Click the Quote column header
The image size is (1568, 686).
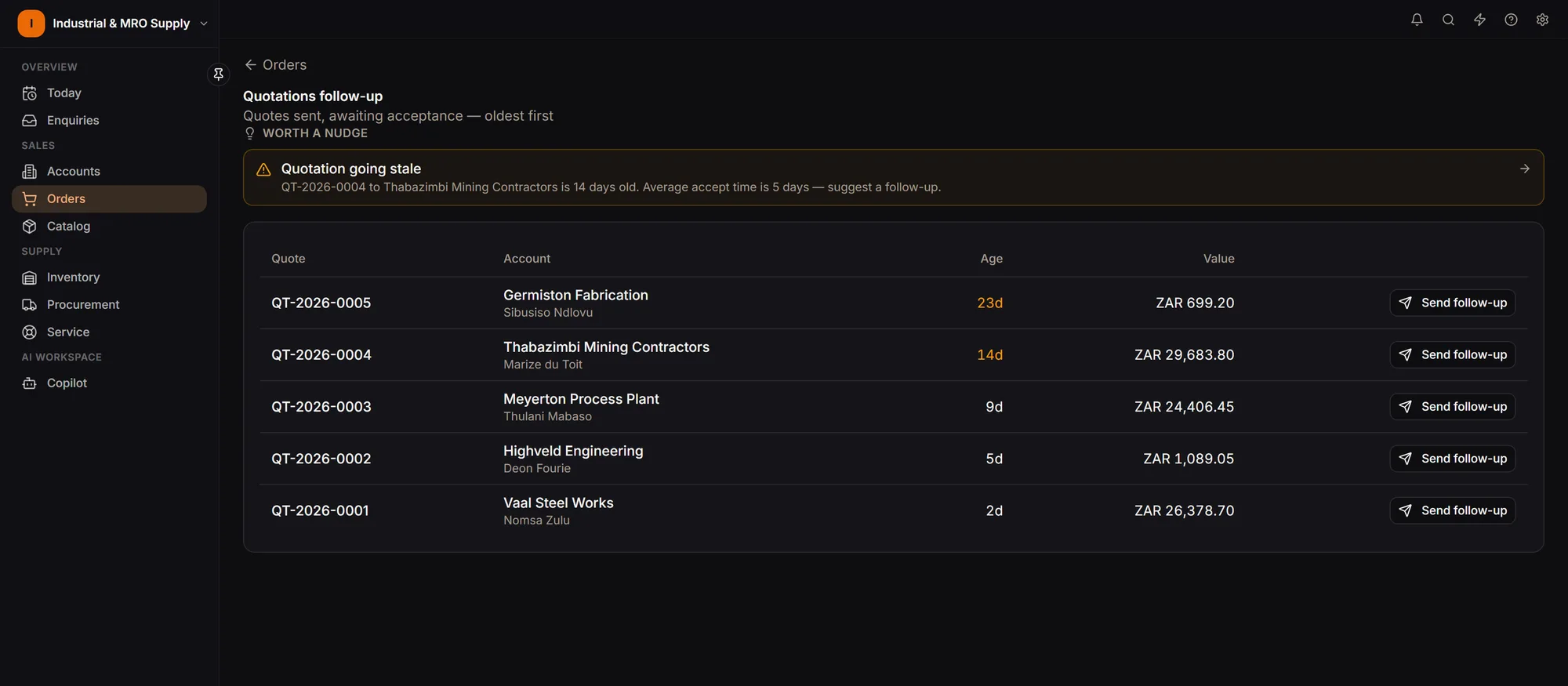coord(289,259)
